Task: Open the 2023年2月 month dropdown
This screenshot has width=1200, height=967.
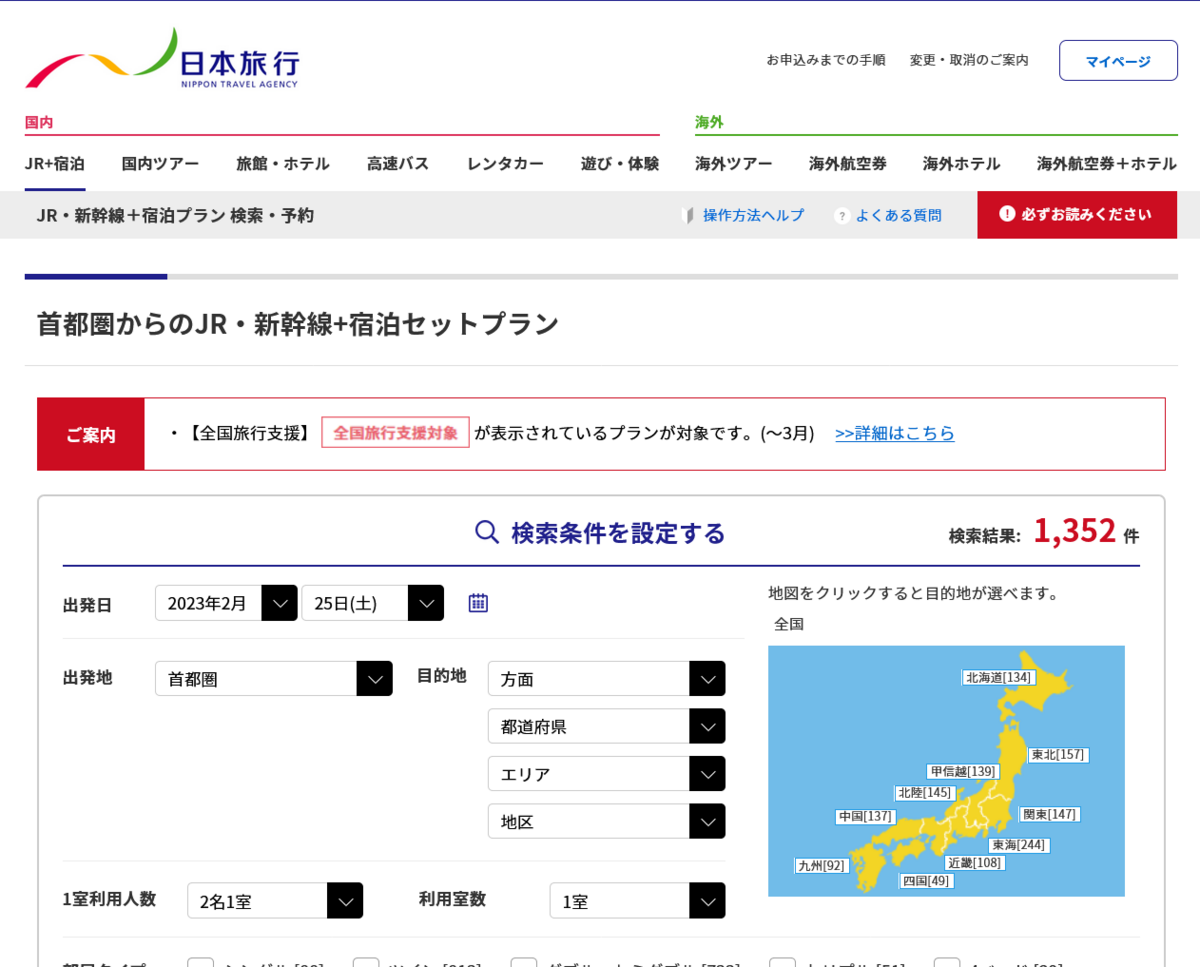Action: tap(226, 603)
